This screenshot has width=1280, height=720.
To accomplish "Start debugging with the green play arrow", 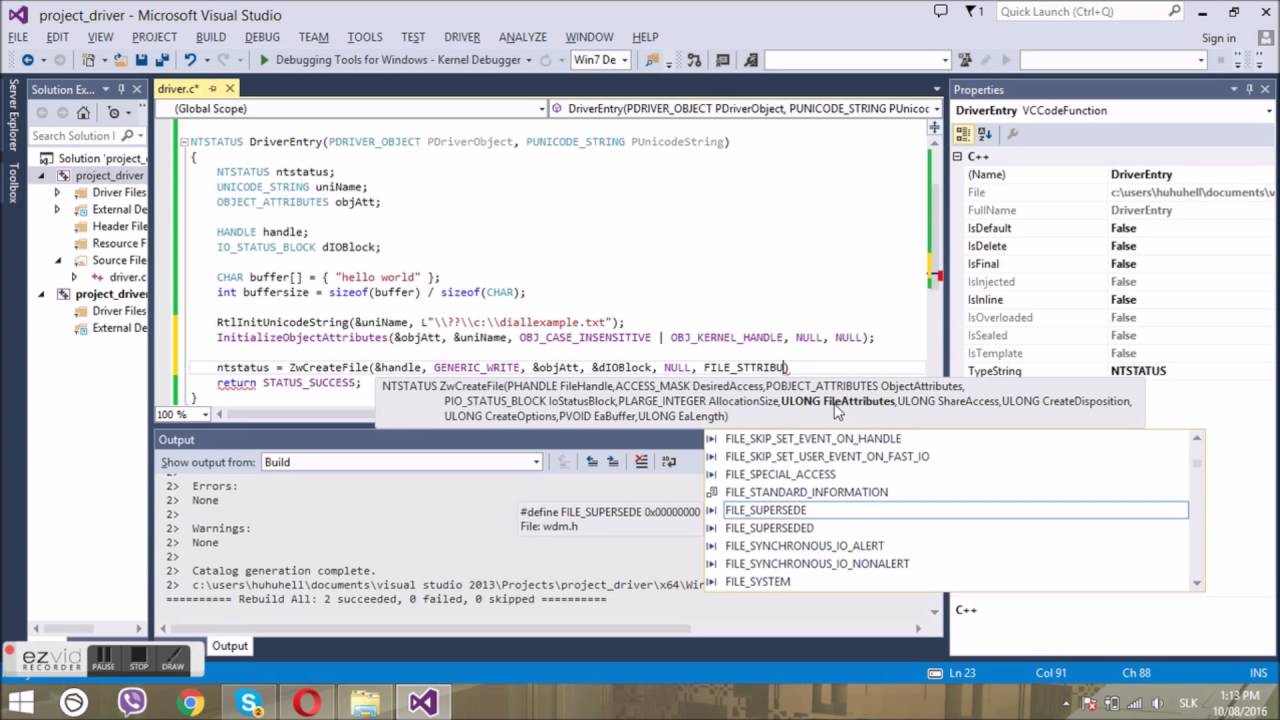I will pyautogui.click(x=264, y=60).
